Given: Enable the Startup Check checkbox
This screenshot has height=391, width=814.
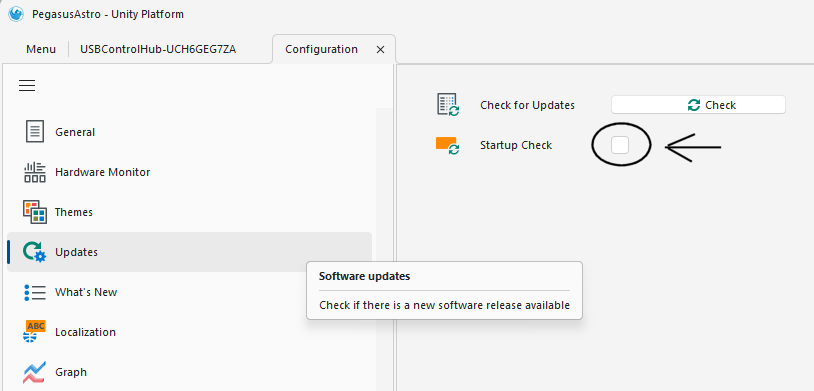Looking at the screenshot, I should 620,145.
